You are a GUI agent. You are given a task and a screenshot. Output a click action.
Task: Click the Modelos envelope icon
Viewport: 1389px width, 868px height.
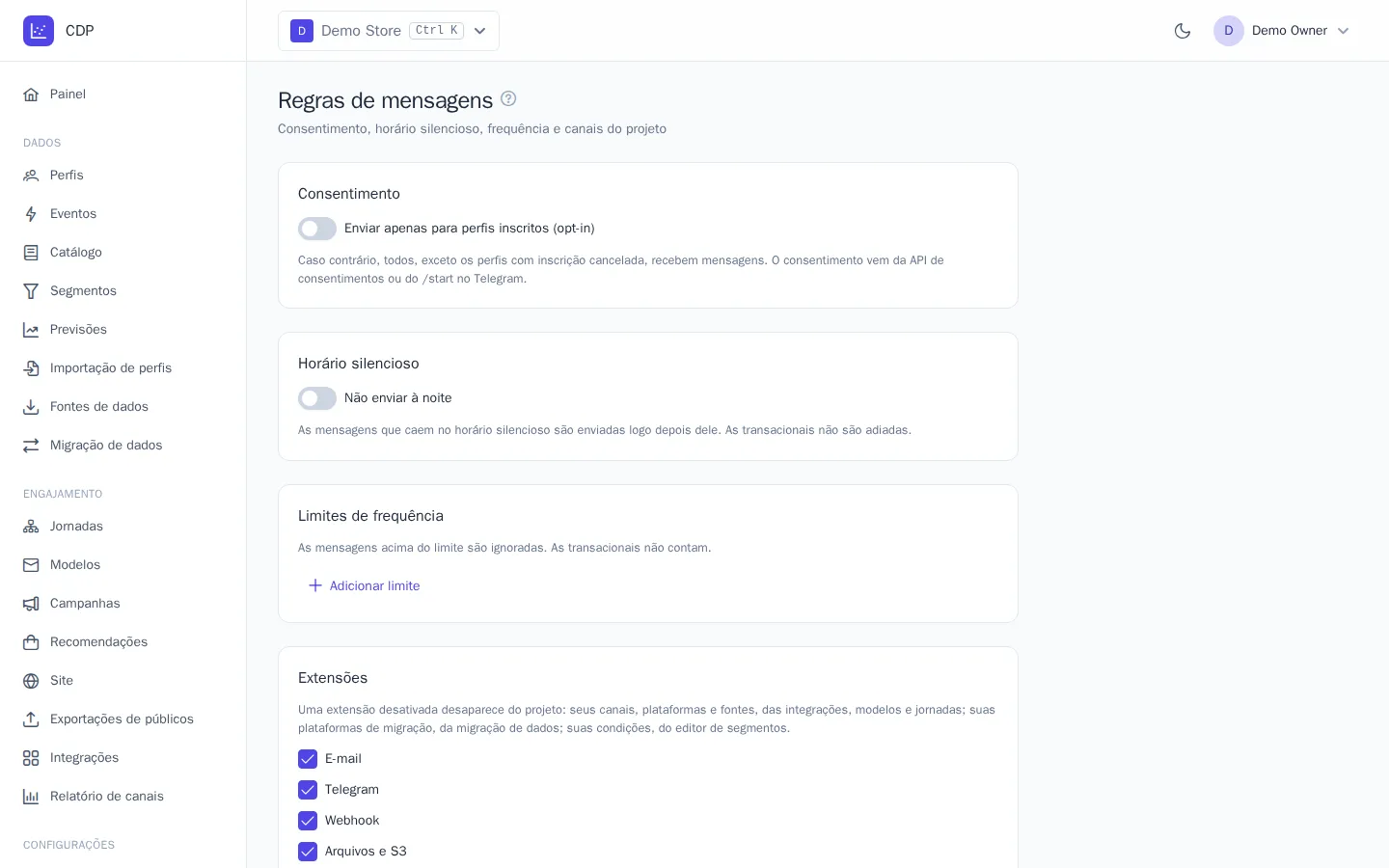31,565
